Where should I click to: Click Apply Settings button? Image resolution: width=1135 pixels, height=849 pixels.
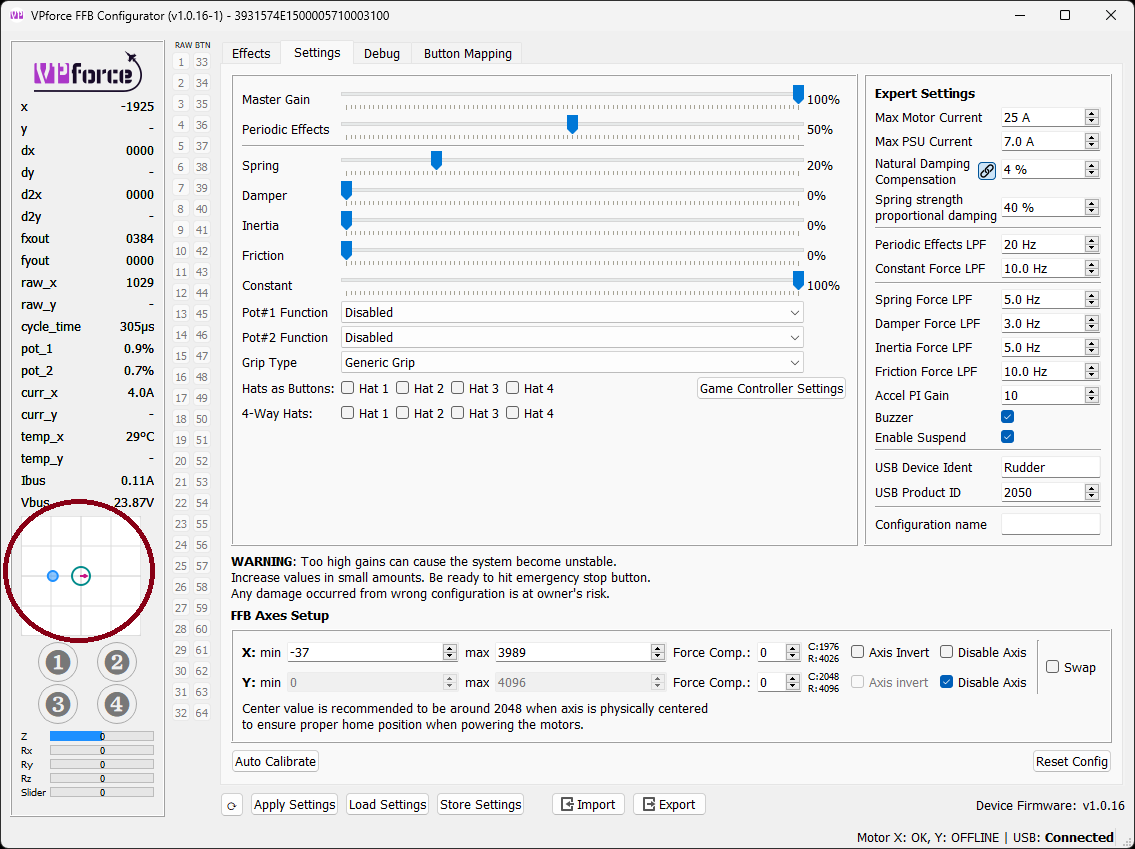pyautogui.click(x=295, y=804)
